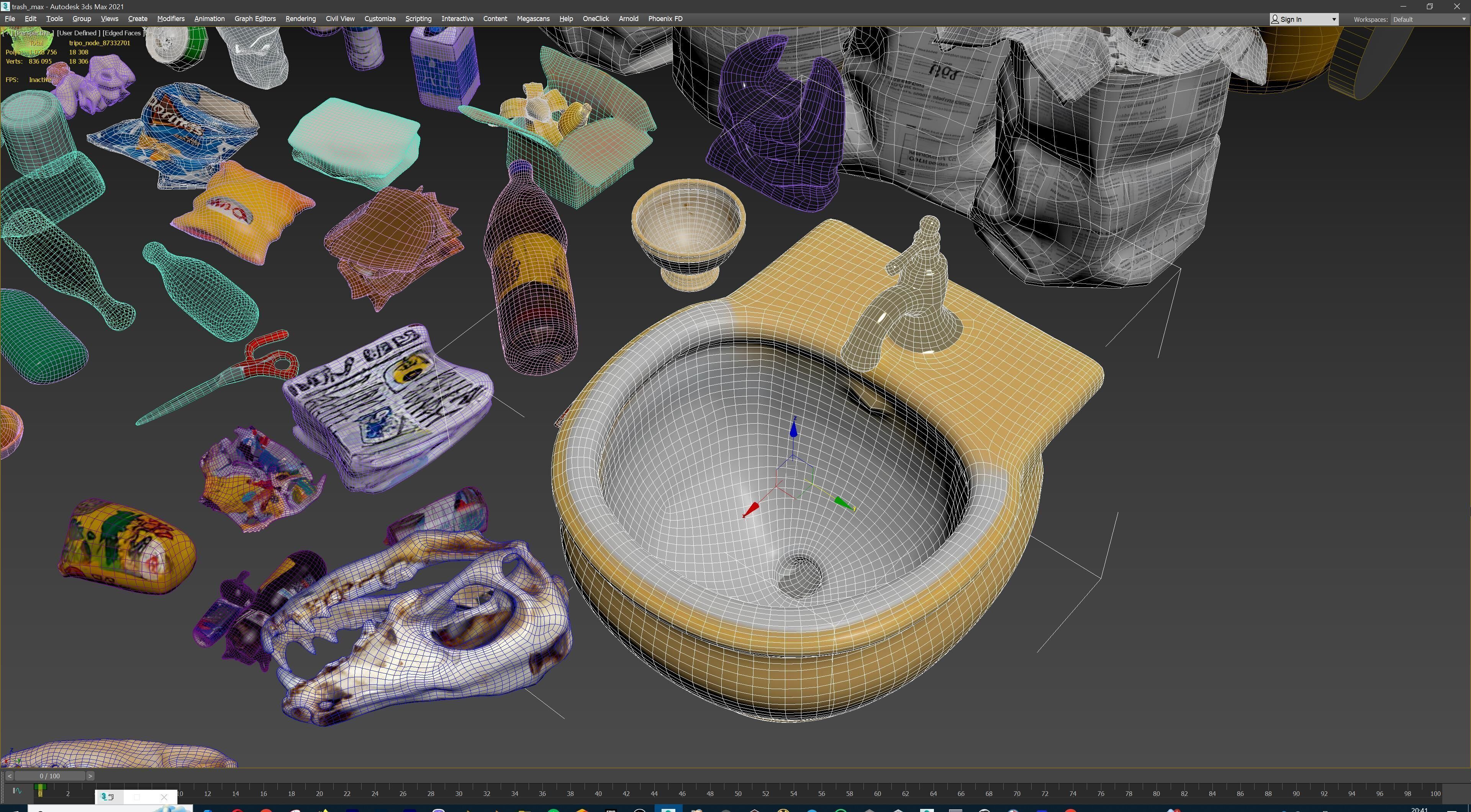Image resolution: width=1471 pixels, height=812 pixels.
Task: Open the Views menu
Action: [109, 19]
